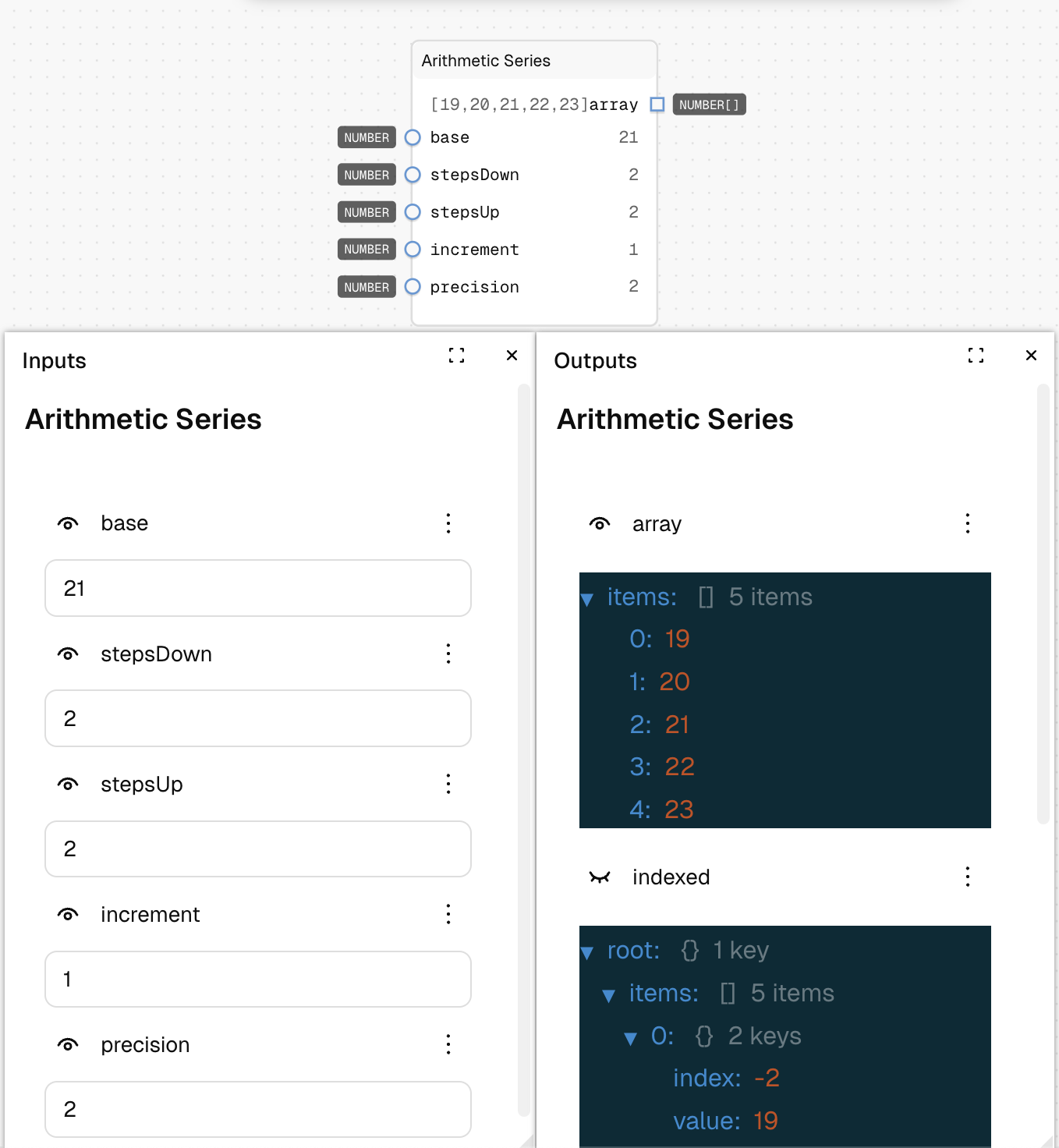Viewport: 1059px width, 1148px height.
Task: Open the options menu for base input
Action: tap(448, 523)
